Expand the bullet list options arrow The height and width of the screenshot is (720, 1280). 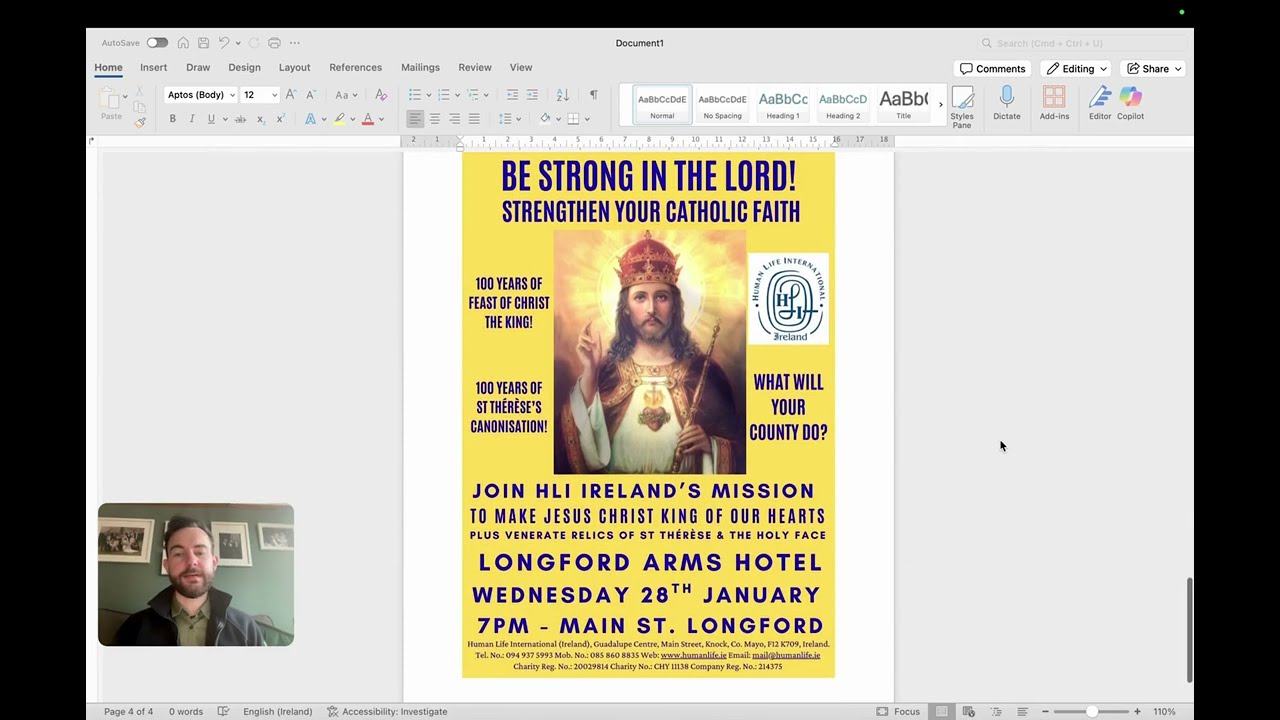429,95
